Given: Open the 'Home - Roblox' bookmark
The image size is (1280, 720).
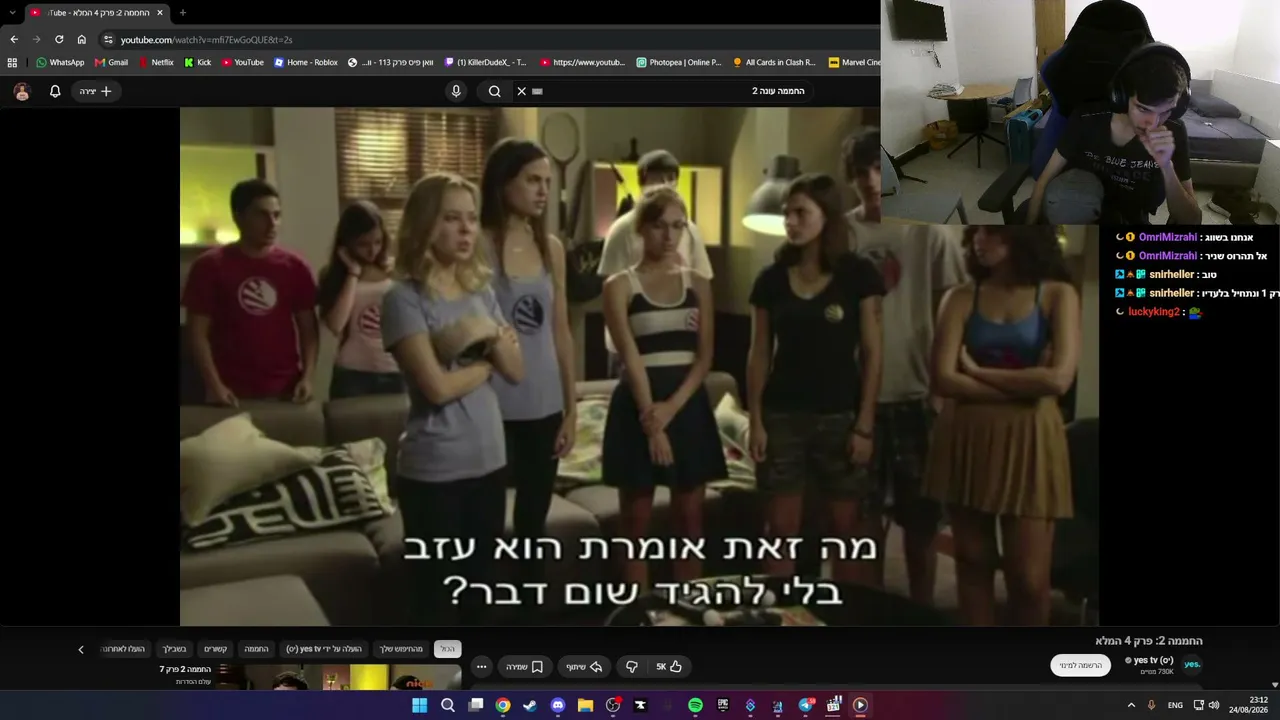Looking at the screenshot, I should (x=305, y=62).
